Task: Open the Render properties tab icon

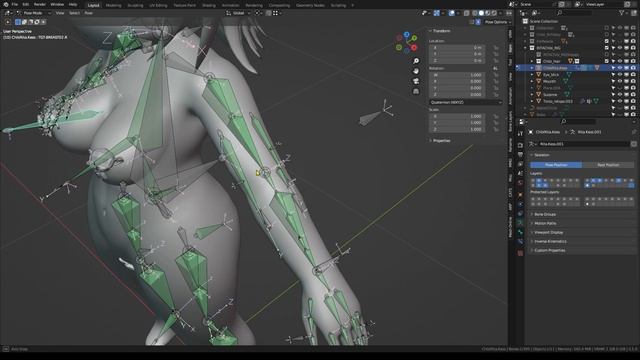Action: click(x=520, y=145)
